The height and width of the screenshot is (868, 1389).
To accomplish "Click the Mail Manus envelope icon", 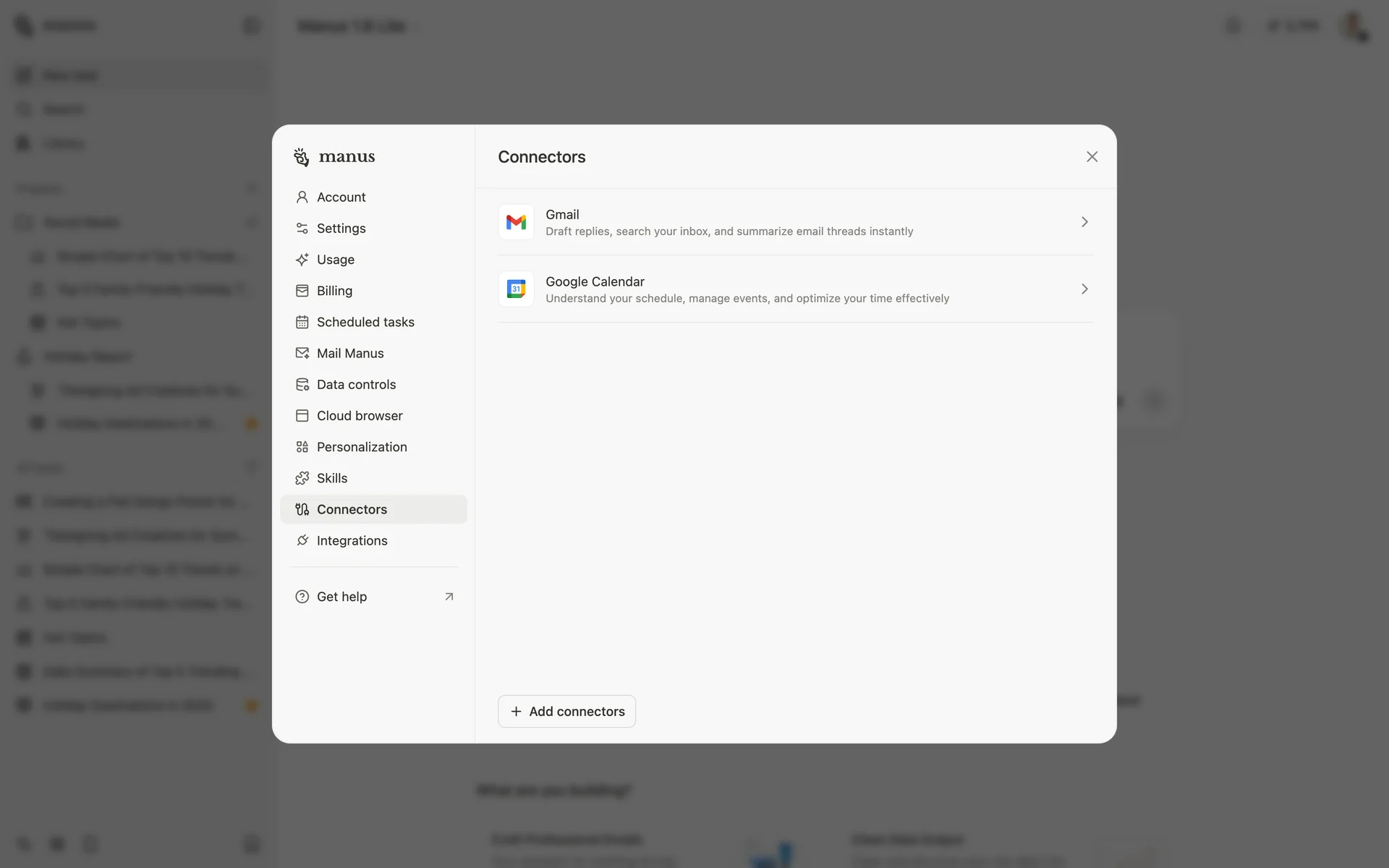I will (x=302, y=353).
